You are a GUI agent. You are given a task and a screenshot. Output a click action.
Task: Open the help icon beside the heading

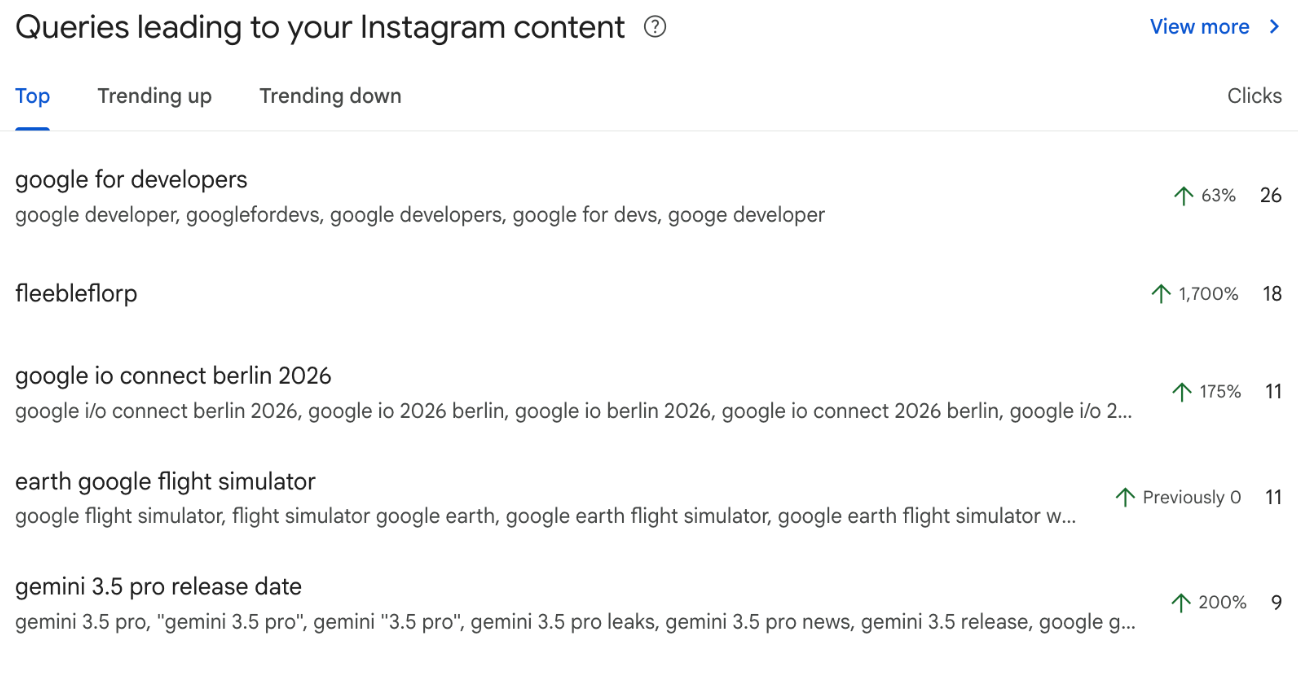click(x=655, y=27)
